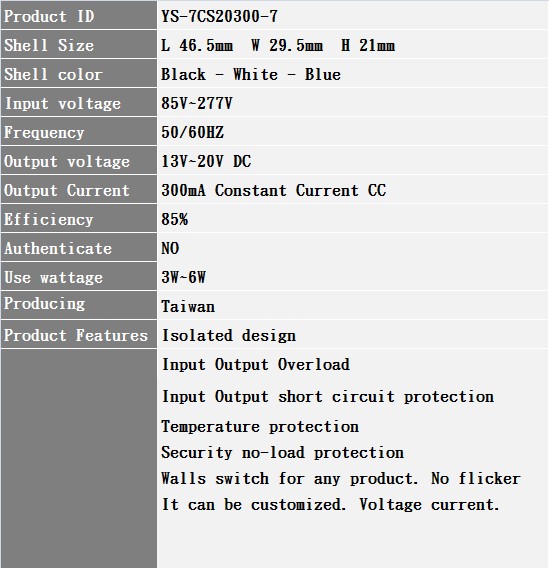Click the Shell Size label cell

(79, 45)
